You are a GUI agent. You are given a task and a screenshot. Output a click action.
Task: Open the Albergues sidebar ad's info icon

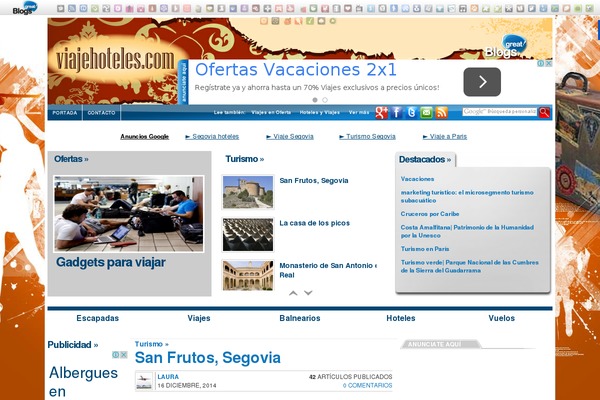[x=116, y=355]
